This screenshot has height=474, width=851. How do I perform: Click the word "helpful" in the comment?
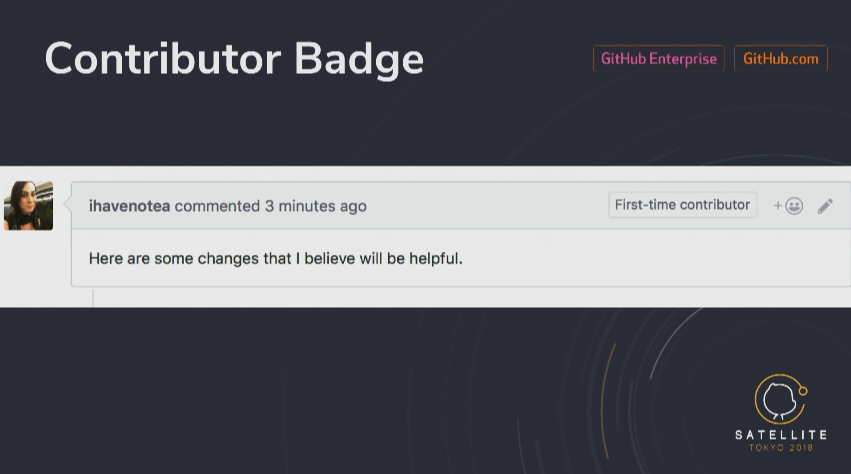pyautogui.click(x=434, y=258)
